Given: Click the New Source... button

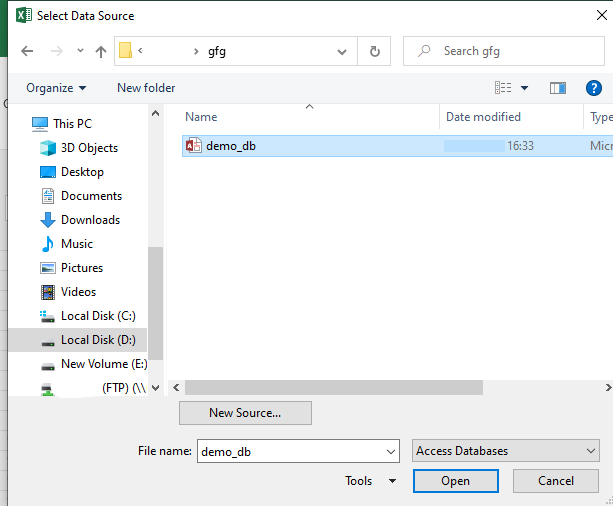Looking at the screenshot, I should click(245, 413).
